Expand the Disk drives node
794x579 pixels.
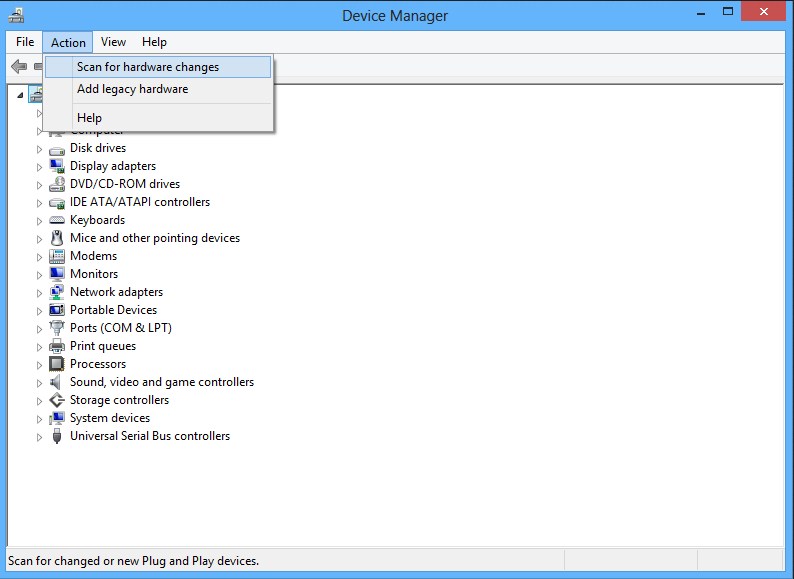[x=39, y=149]
